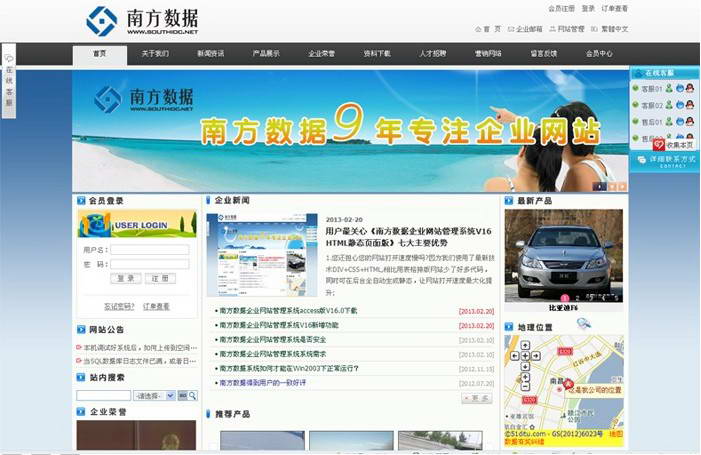
Task: Click the 南方数据 logo in the header
Action: pyautogui.click(x=142, y=21)
